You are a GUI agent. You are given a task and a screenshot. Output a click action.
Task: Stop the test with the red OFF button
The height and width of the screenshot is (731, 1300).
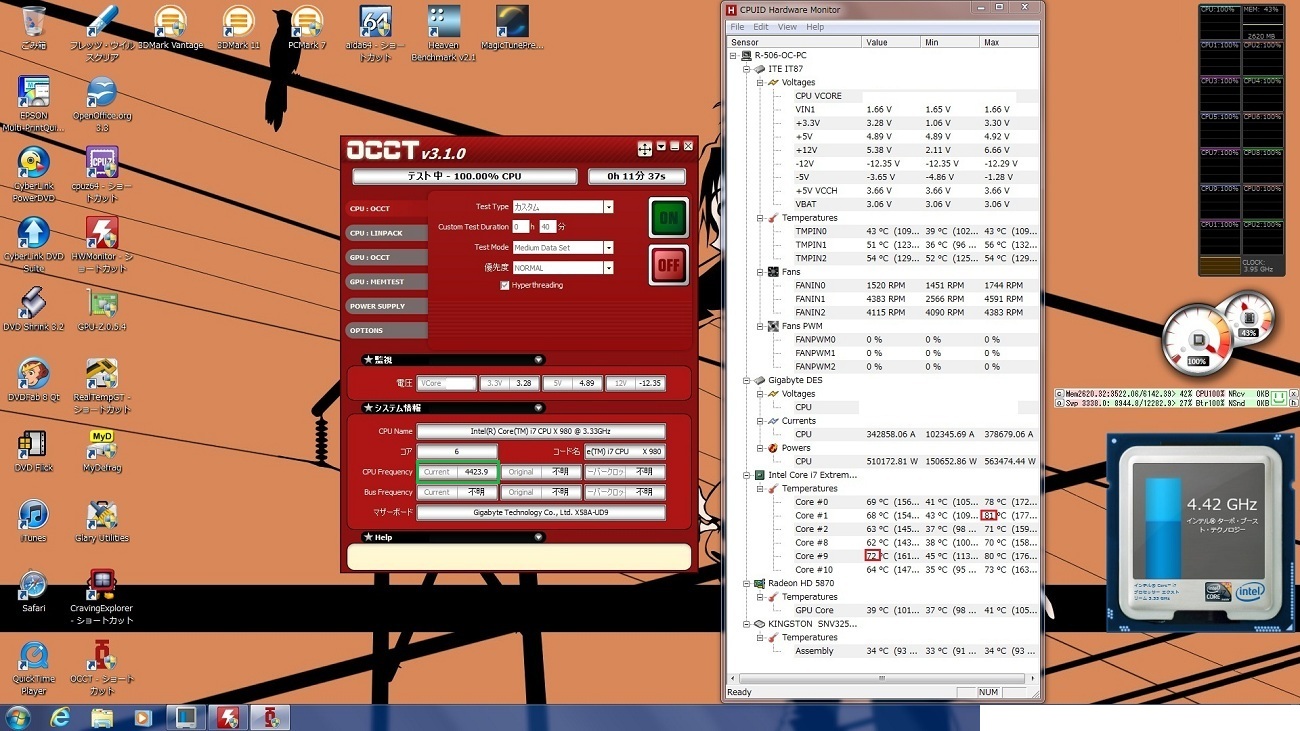pyautogui.click(x=668, y=265)
